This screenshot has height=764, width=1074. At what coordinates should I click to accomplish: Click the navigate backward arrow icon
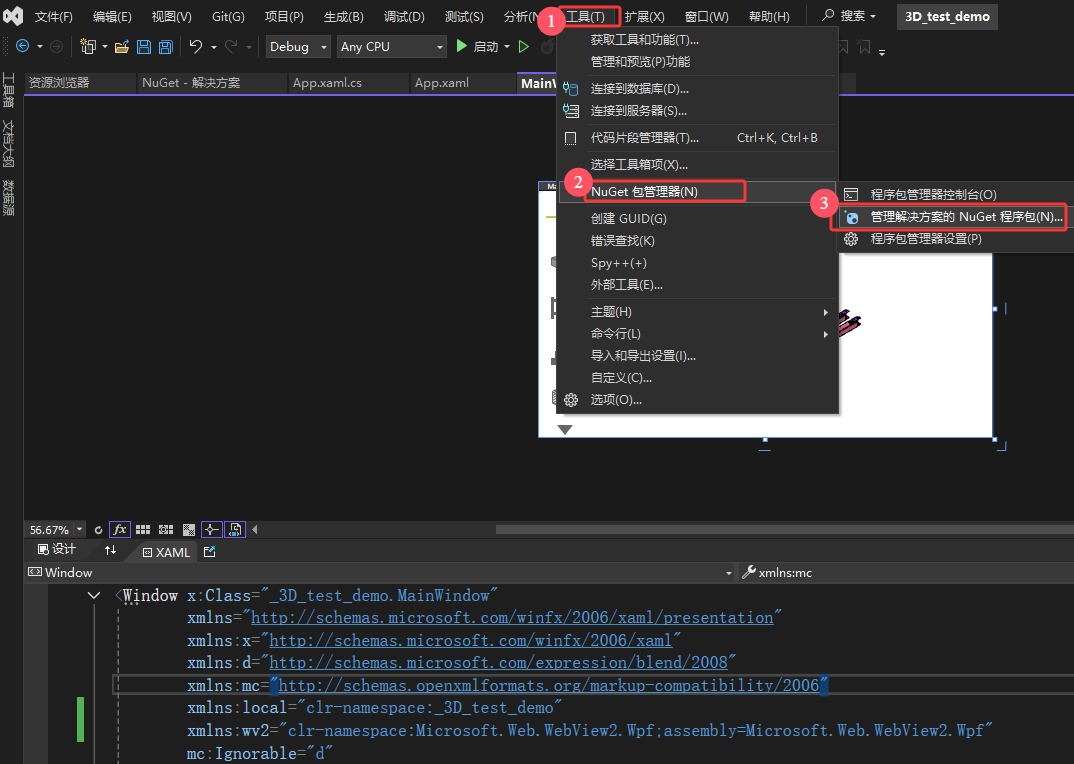point(22,47)
